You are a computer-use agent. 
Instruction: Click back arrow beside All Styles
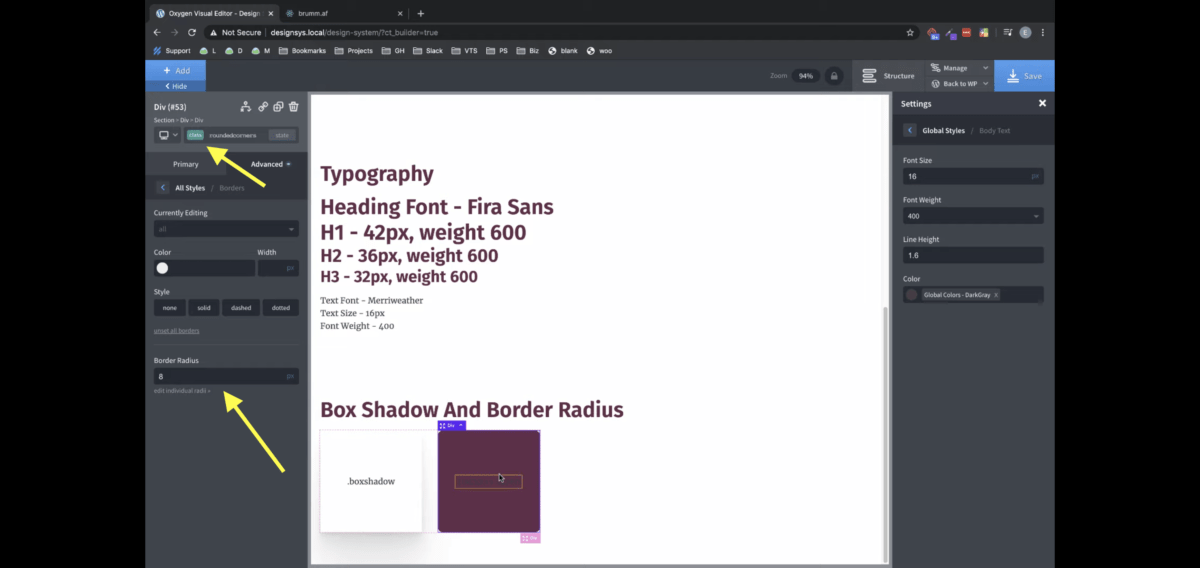163,187
